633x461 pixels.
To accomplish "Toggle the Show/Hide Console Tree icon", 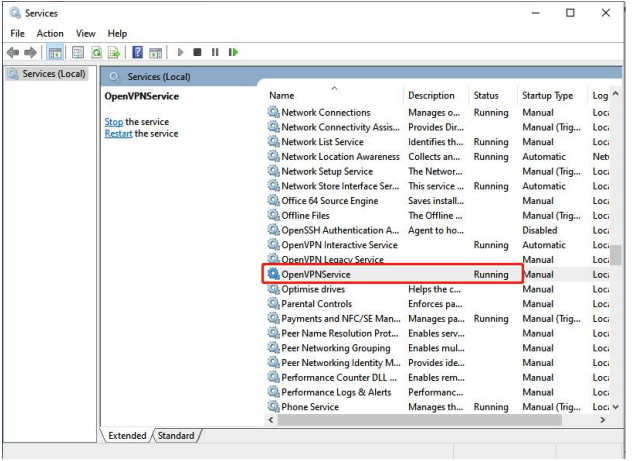I will coord(54,52).
